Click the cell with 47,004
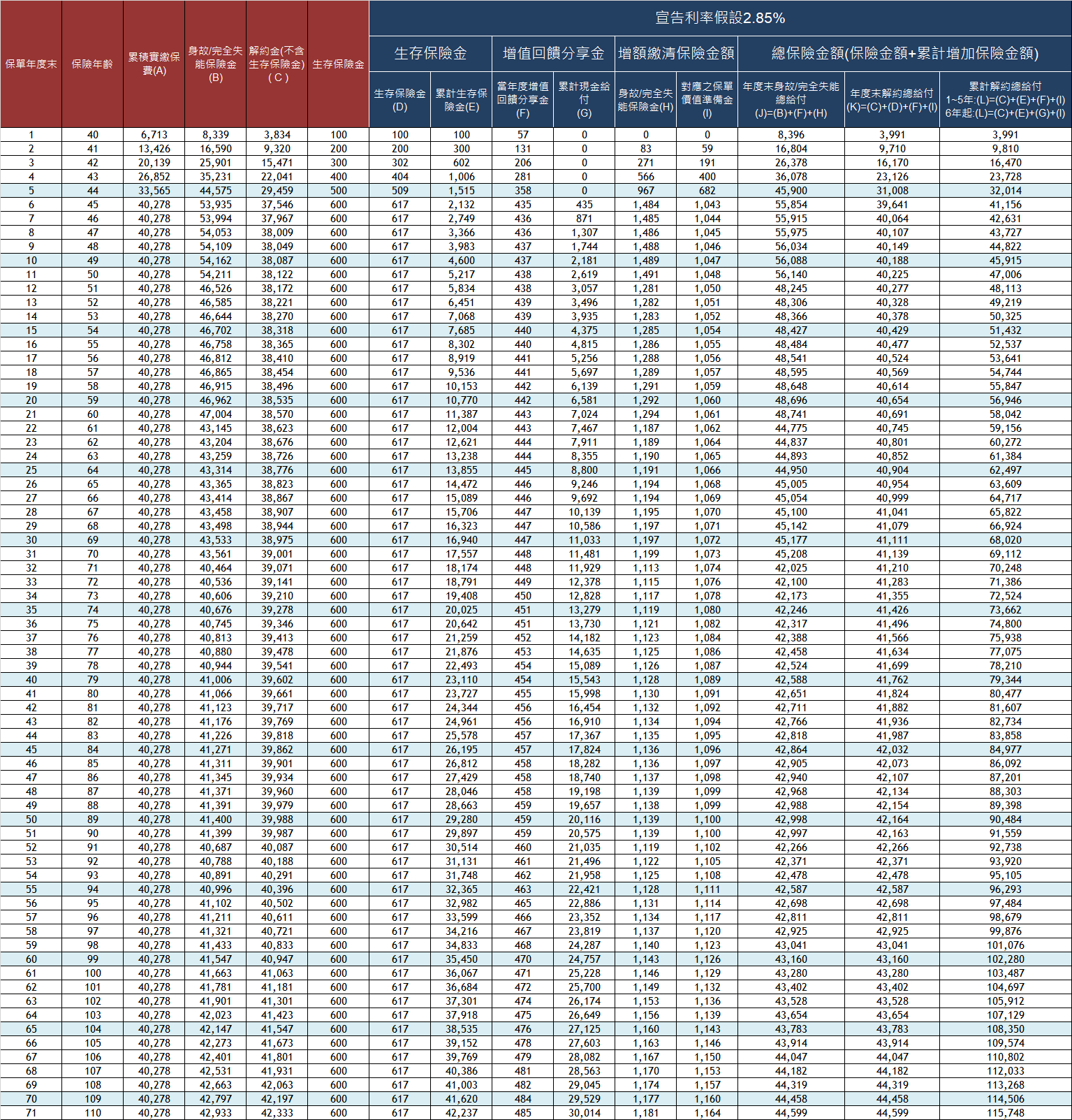 (215, 414)
